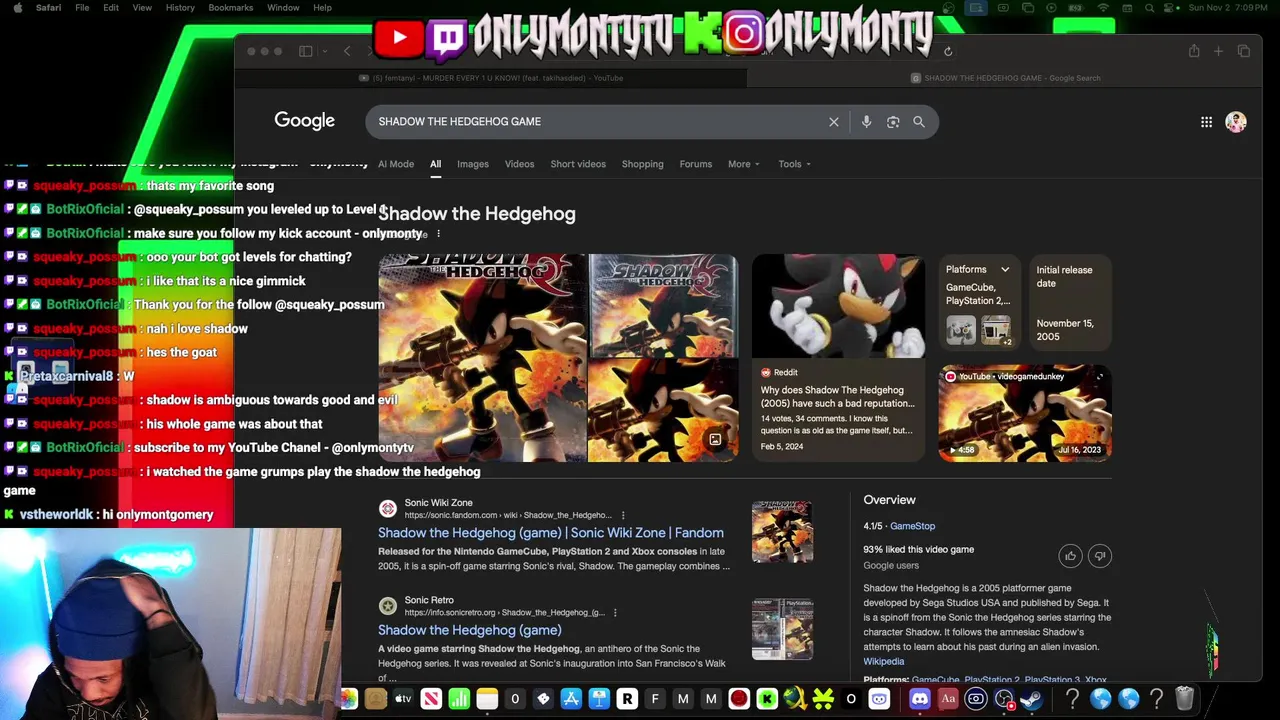Open the Sonic Wiki Zone Fandom result link
Screen dimensions: 1280x720
click(x=550, y=533)
